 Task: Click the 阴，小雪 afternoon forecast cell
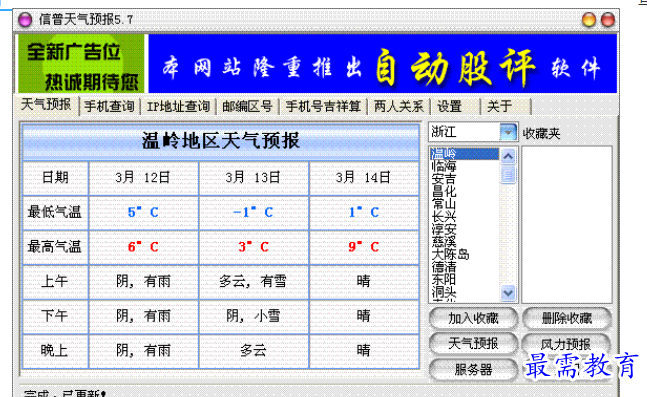point(253,317)
